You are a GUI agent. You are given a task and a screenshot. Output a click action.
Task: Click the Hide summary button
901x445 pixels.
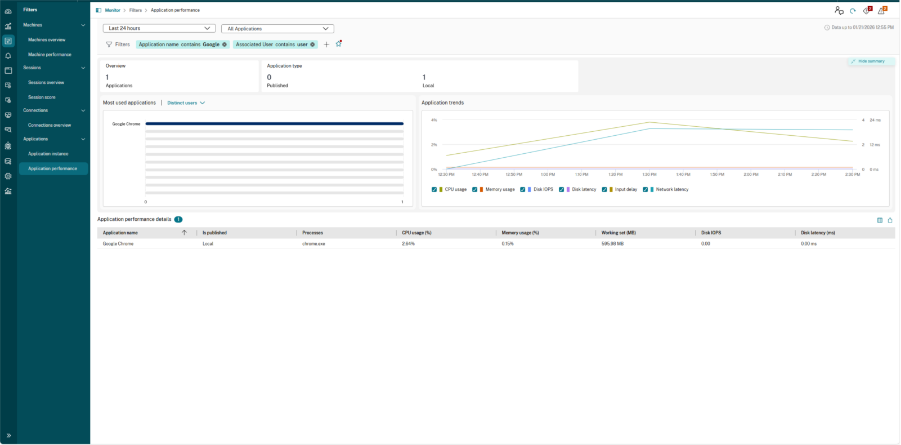871,61
